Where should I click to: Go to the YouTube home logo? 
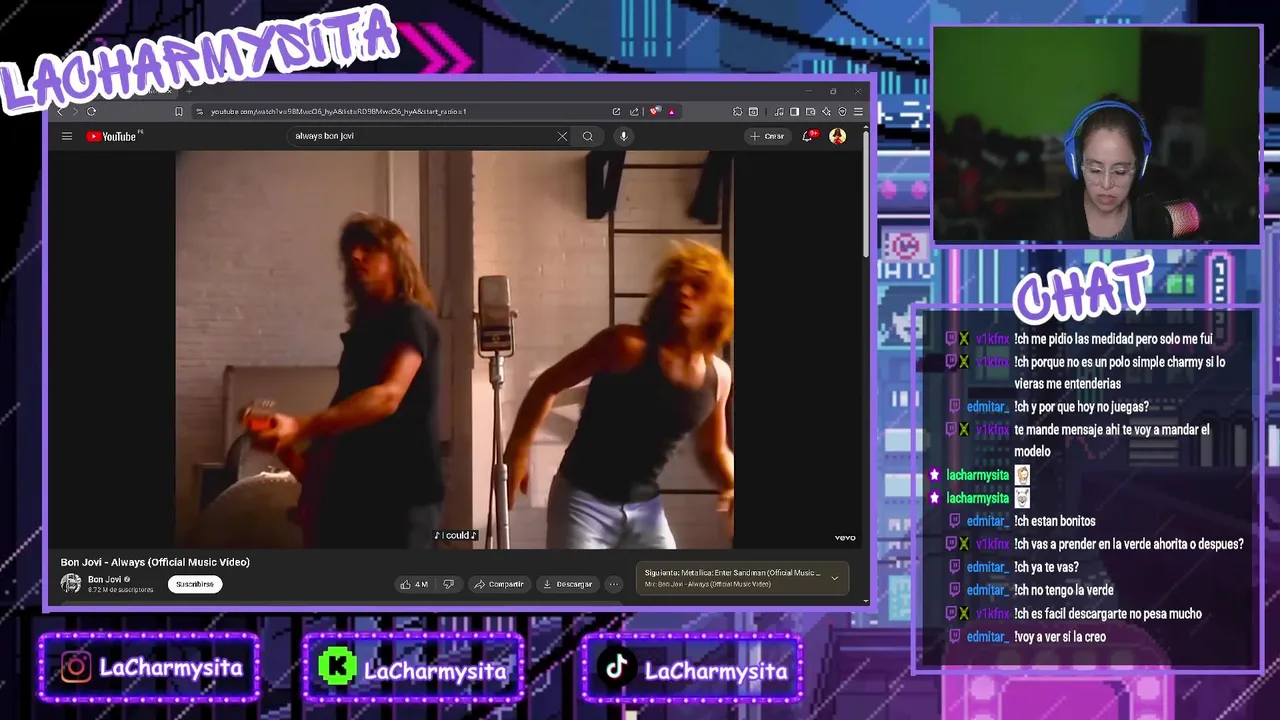coord(112,136)
